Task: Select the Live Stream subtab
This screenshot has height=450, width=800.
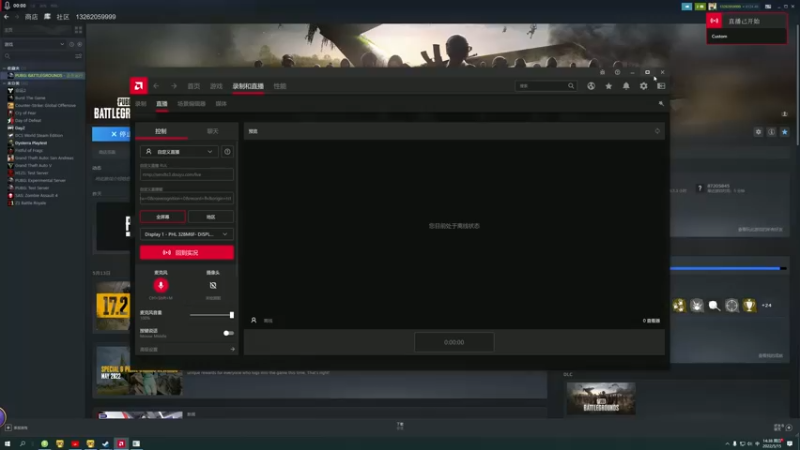Action: [x=162, y=104]
